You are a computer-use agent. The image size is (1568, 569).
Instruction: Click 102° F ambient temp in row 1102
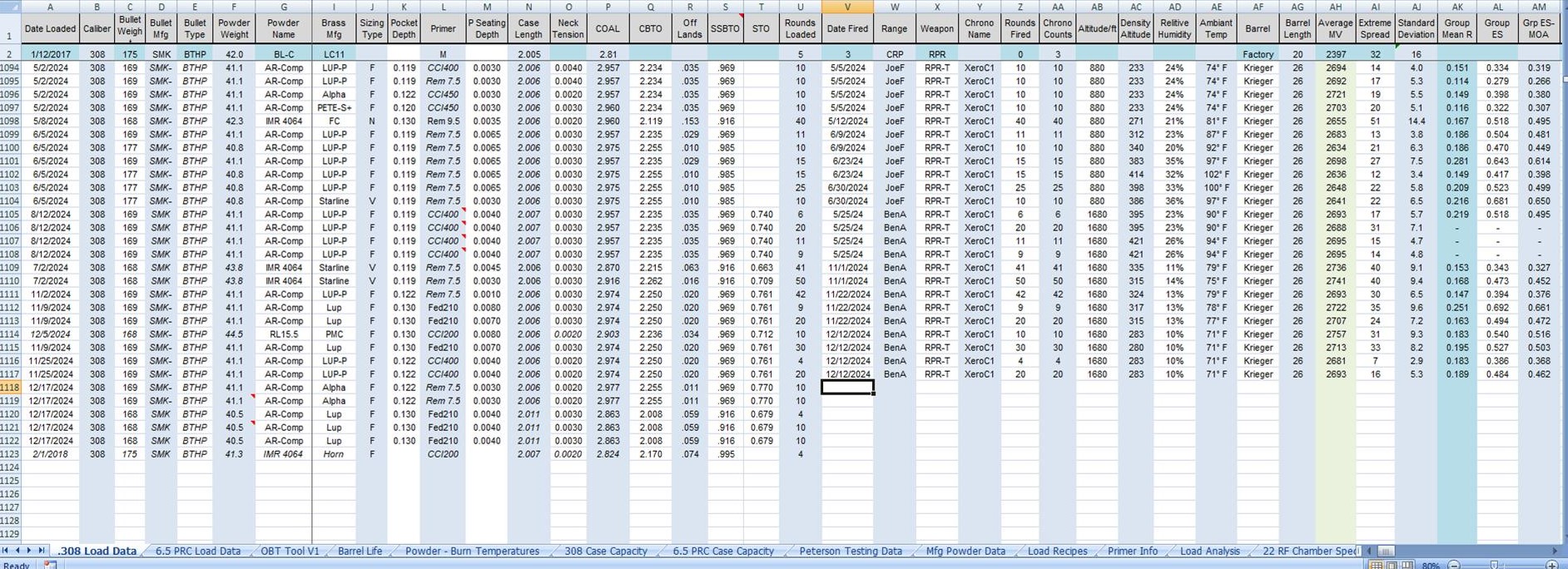point(1216,175)
